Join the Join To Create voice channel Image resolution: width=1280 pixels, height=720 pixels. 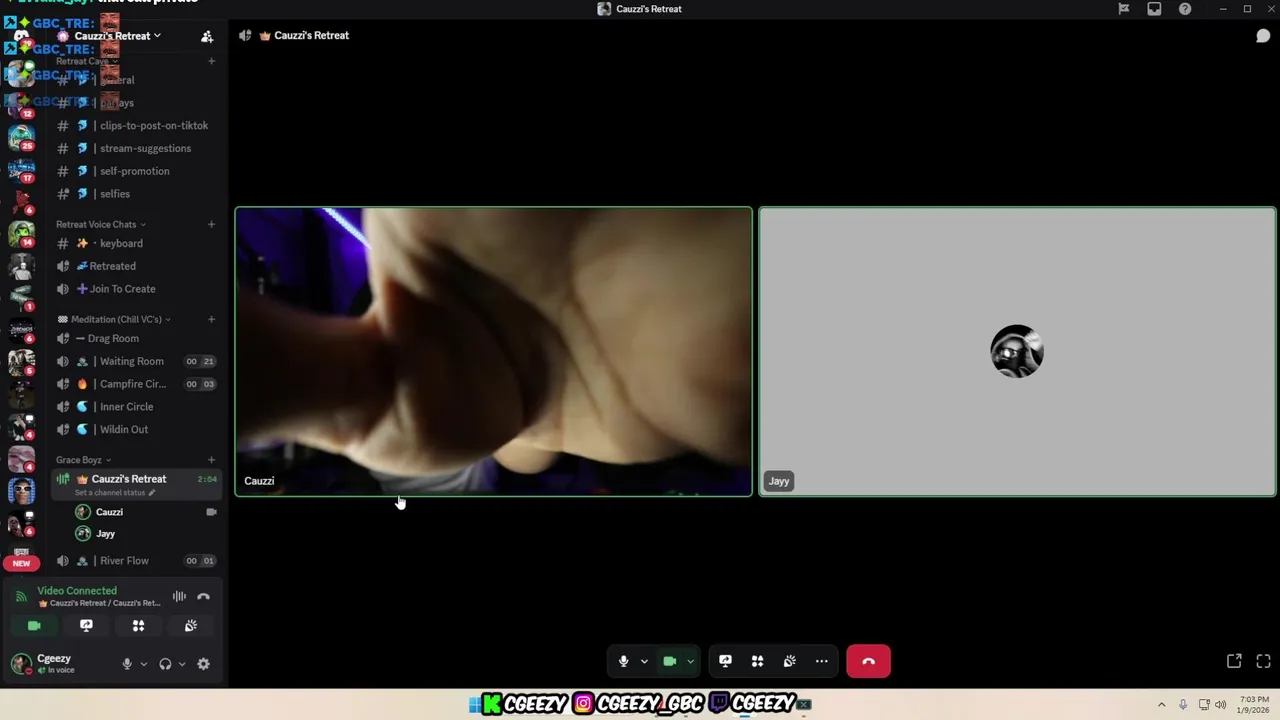coord(135,289)
